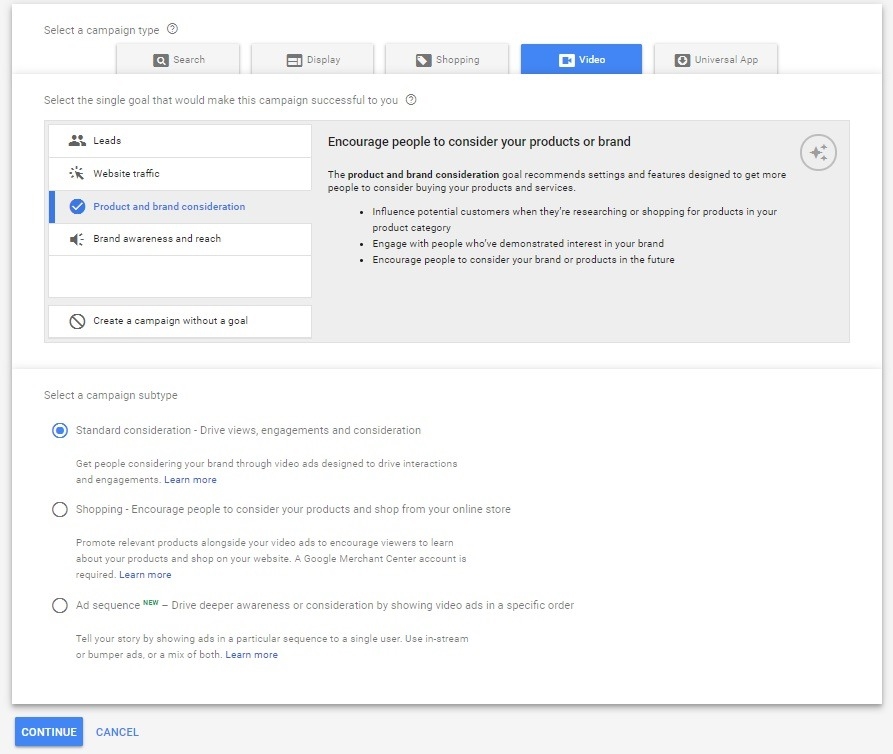893x754 pixels.
Task: Click the Cancel link
Action: coord(117,731)
